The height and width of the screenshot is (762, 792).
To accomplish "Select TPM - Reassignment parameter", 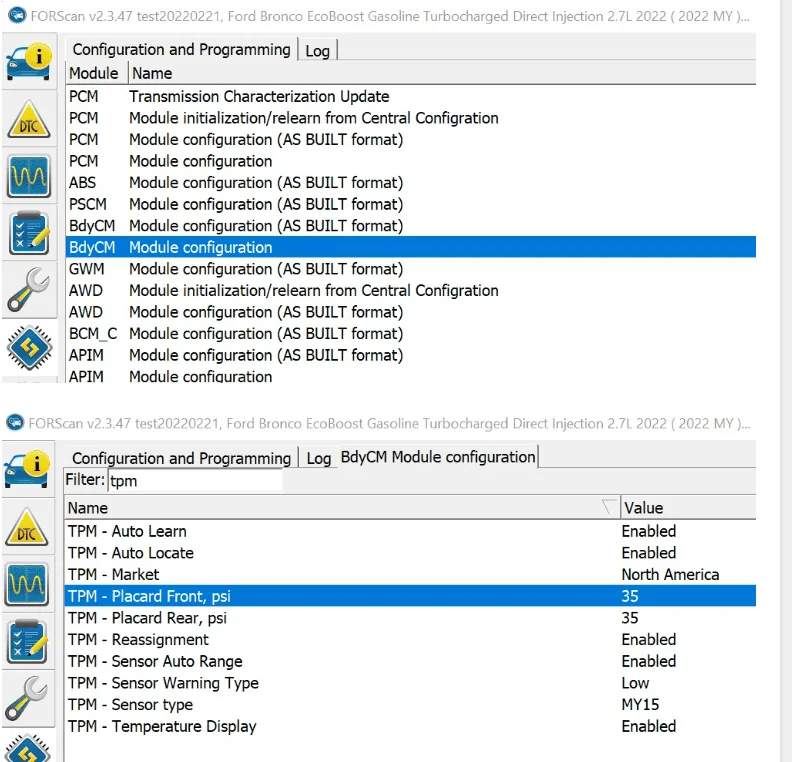I will (411, 639).
